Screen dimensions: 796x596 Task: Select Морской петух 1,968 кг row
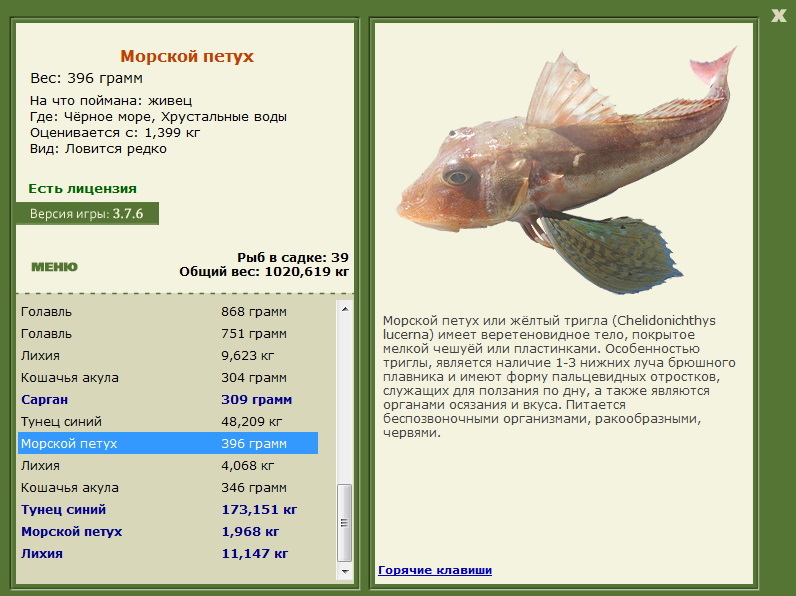pos(168,532)
